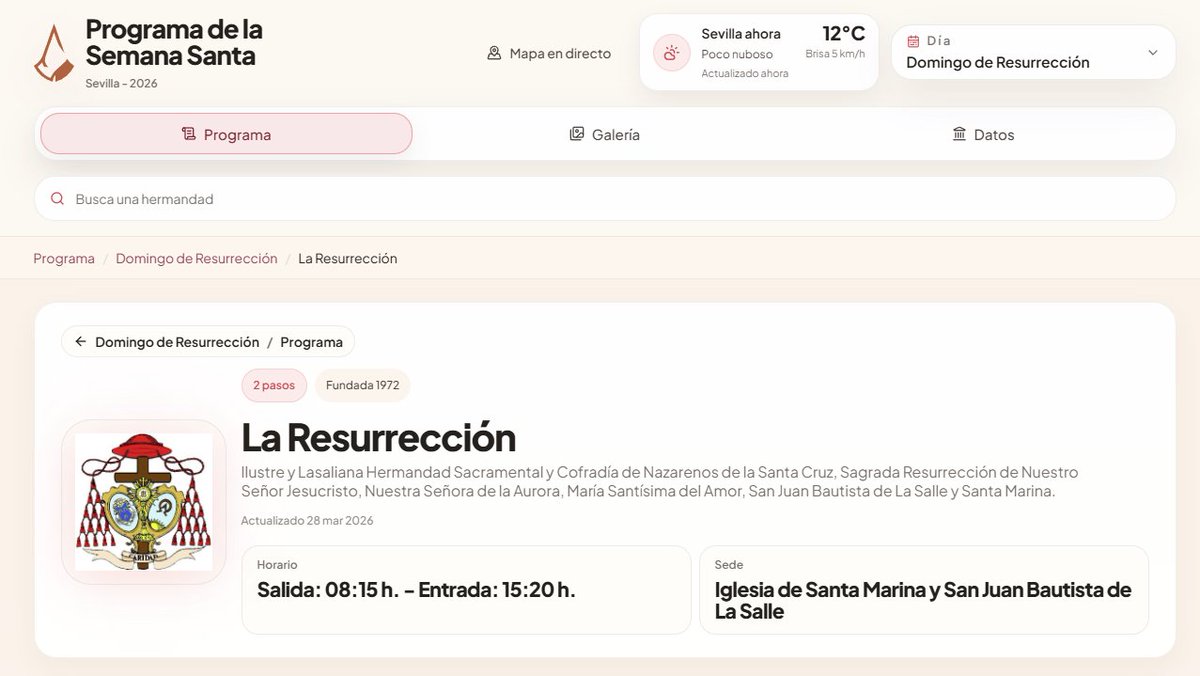This screenshot has height=676, width=1200.
Task: Click the Programa de la Semana Santa title
Action: (x=175, y=42)
